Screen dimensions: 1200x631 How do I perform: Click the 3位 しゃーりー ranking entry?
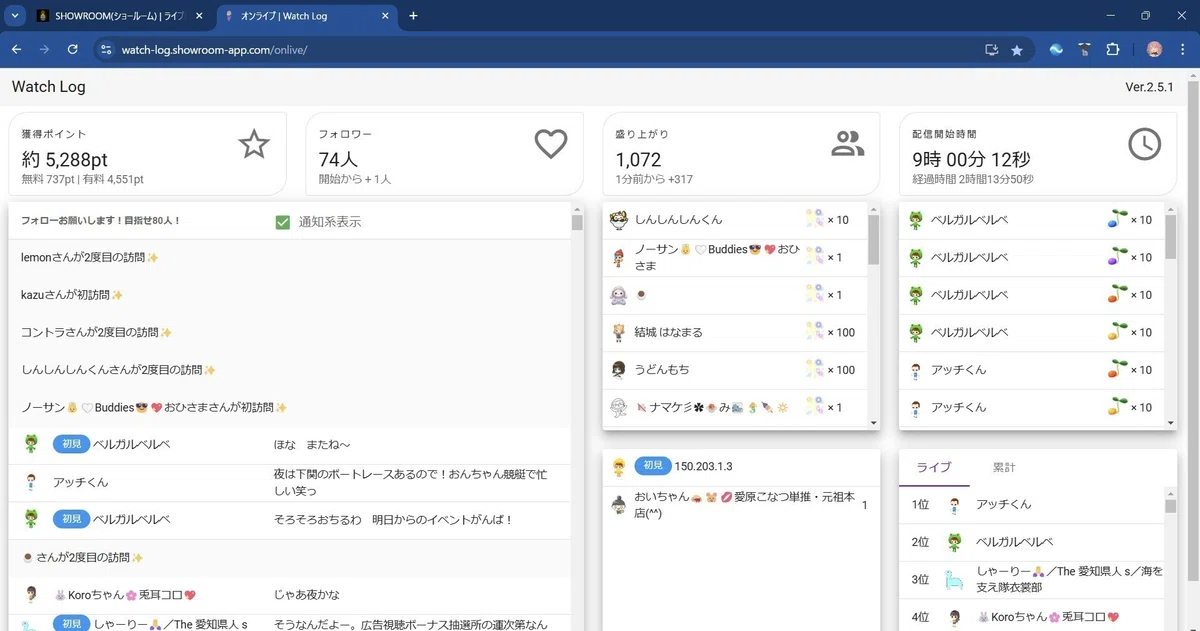pos(1031,580)
